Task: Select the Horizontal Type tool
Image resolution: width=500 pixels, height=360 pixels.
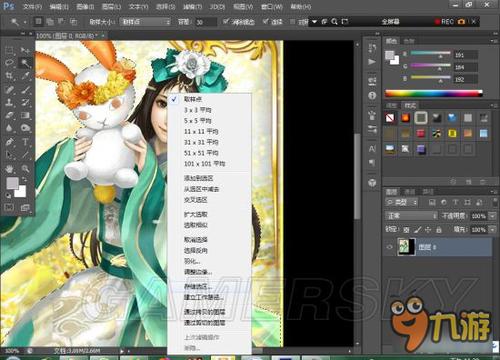Action: click(x=25, y=142)
